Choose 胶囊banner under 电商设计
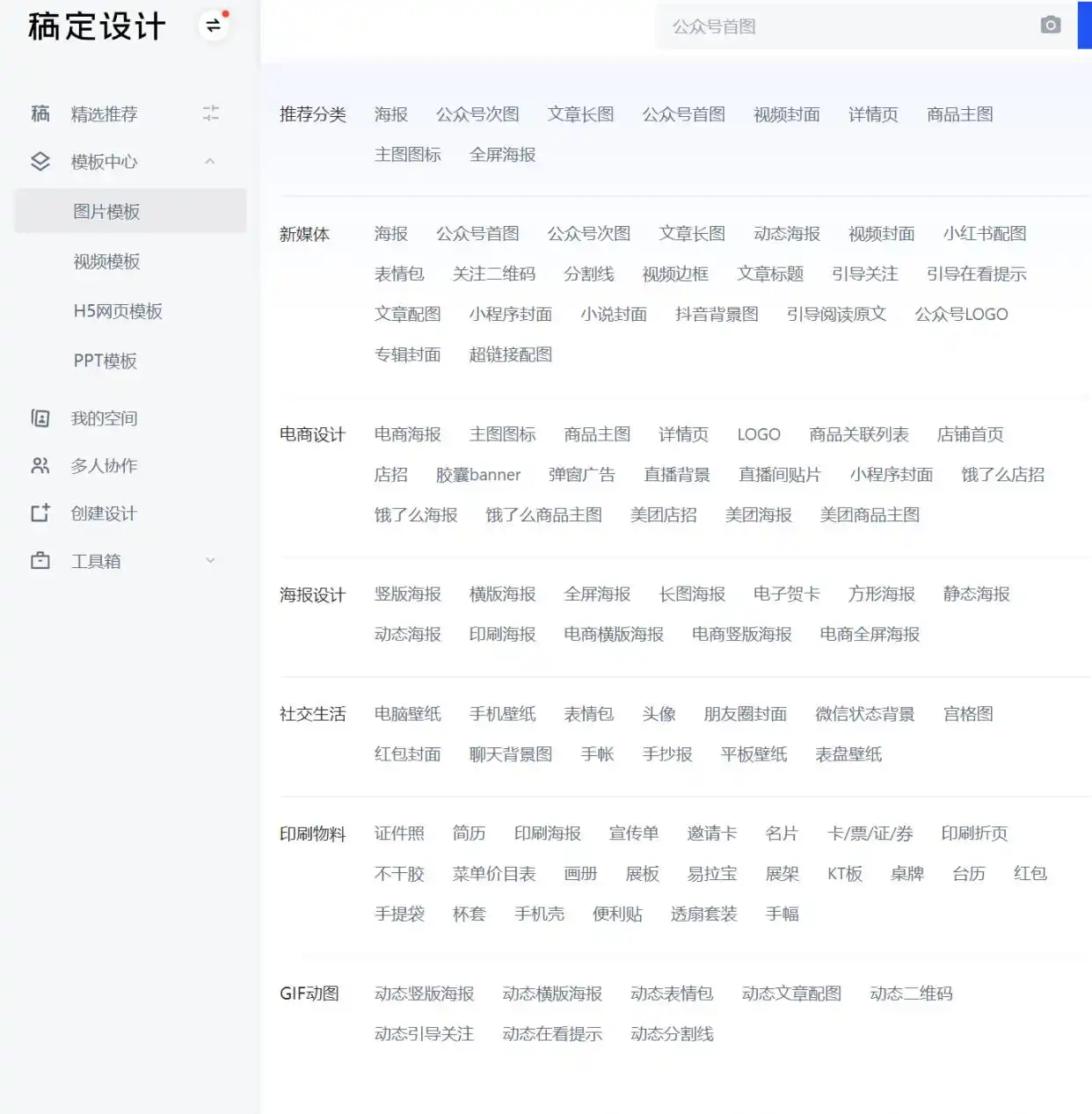The width and height of the screenshot is (1092, 1114). pos(478,475)
